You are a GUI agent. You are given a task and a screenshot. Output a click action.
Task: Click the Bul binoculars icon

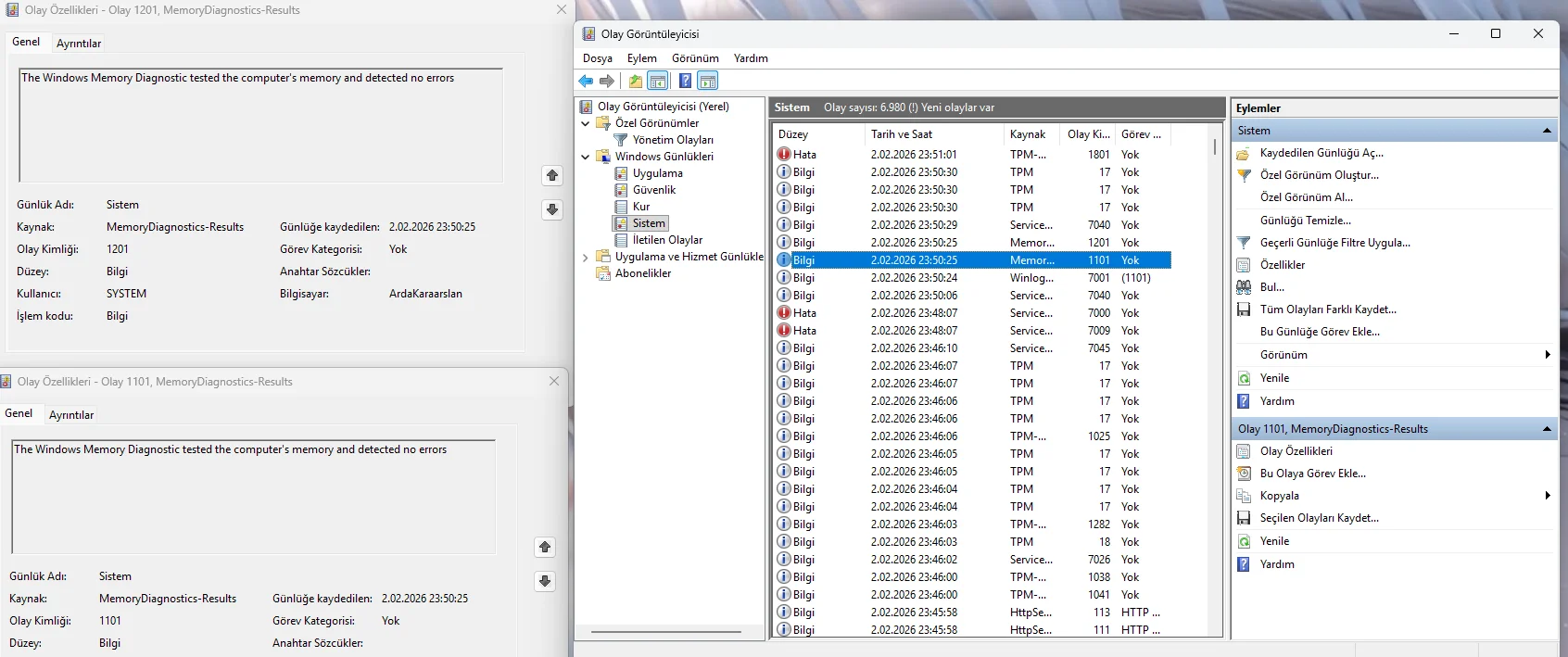(1244, 287)
